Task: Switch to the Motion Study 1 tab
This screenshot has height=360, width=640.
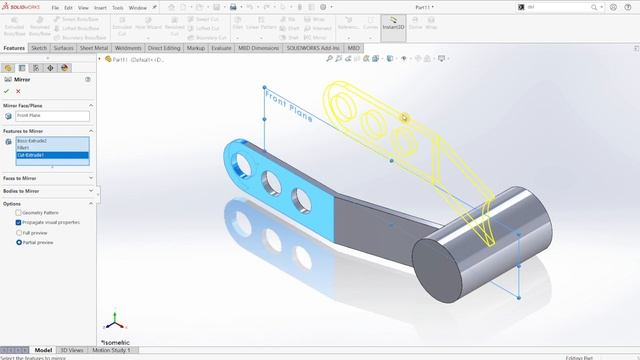Action: click(x=111, y=350)
